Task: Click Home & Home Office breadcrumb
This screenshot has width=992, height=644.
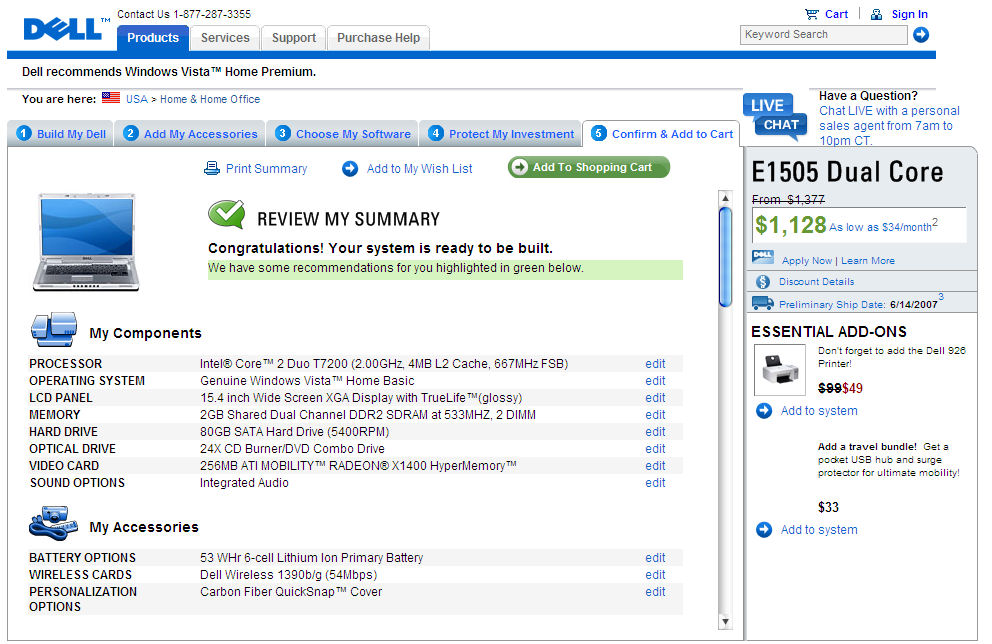Action: pyautogui.click(x=210, y=99)
